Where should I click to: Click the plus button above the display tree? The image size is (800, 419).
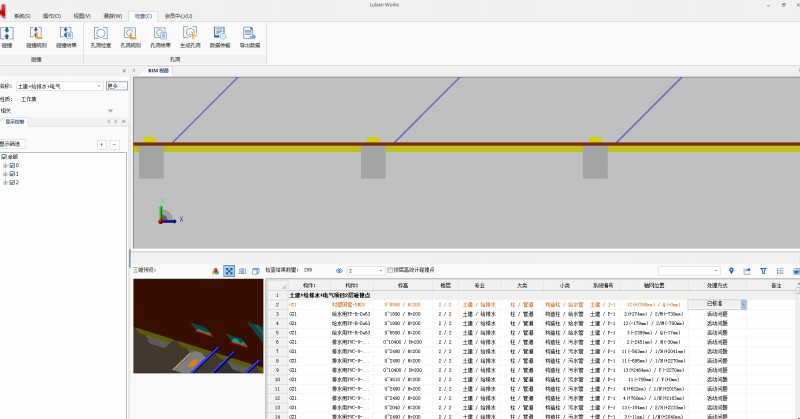[x=102, y=144]
